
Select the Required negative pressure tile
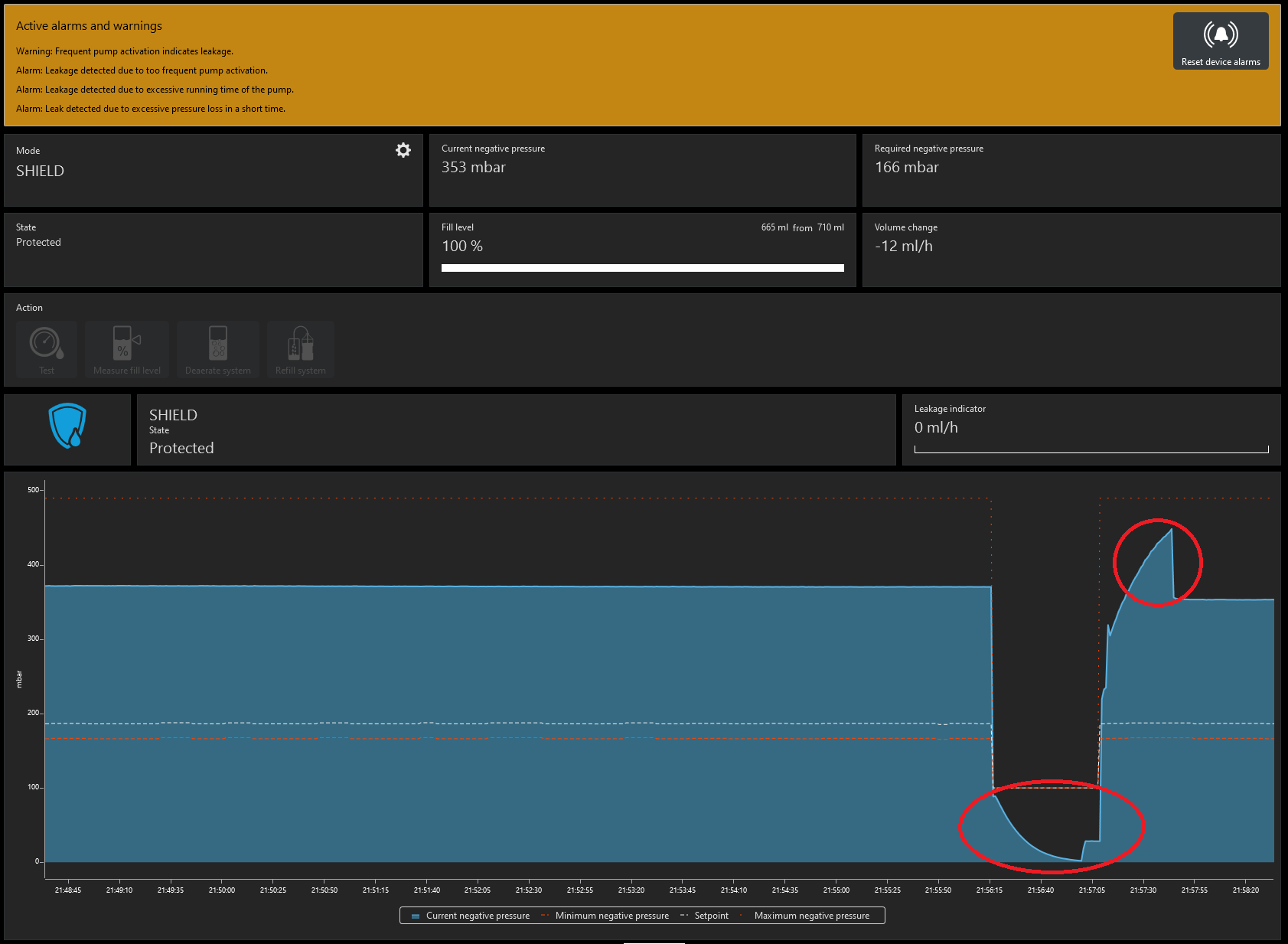click(1071, 170)
